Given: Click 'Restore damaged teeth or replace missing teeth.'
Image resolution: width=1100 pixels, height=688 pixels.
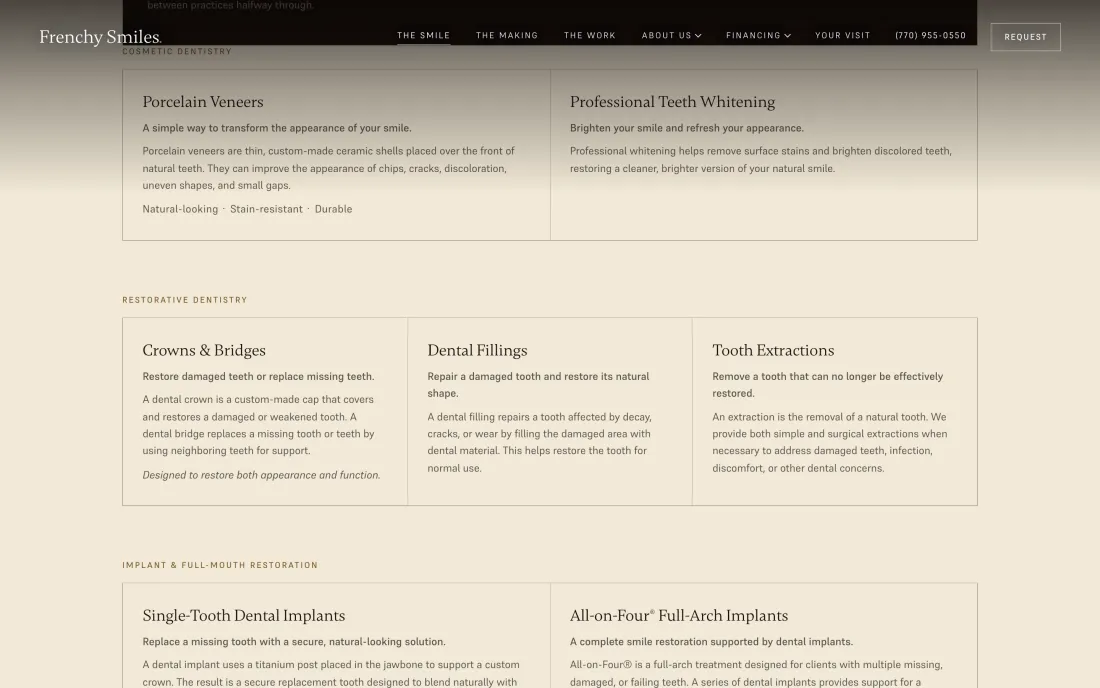Looking at the screenshot, I should tap(258, 377).
